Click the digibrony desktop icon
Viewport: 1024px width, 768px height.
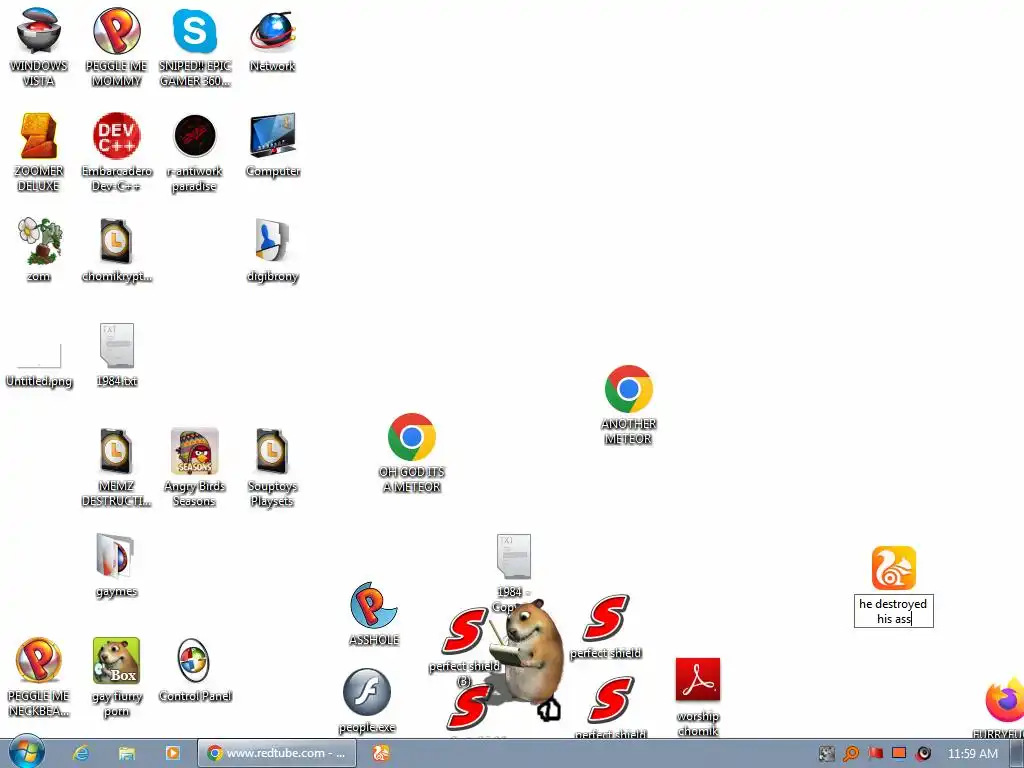click(273, 240)
